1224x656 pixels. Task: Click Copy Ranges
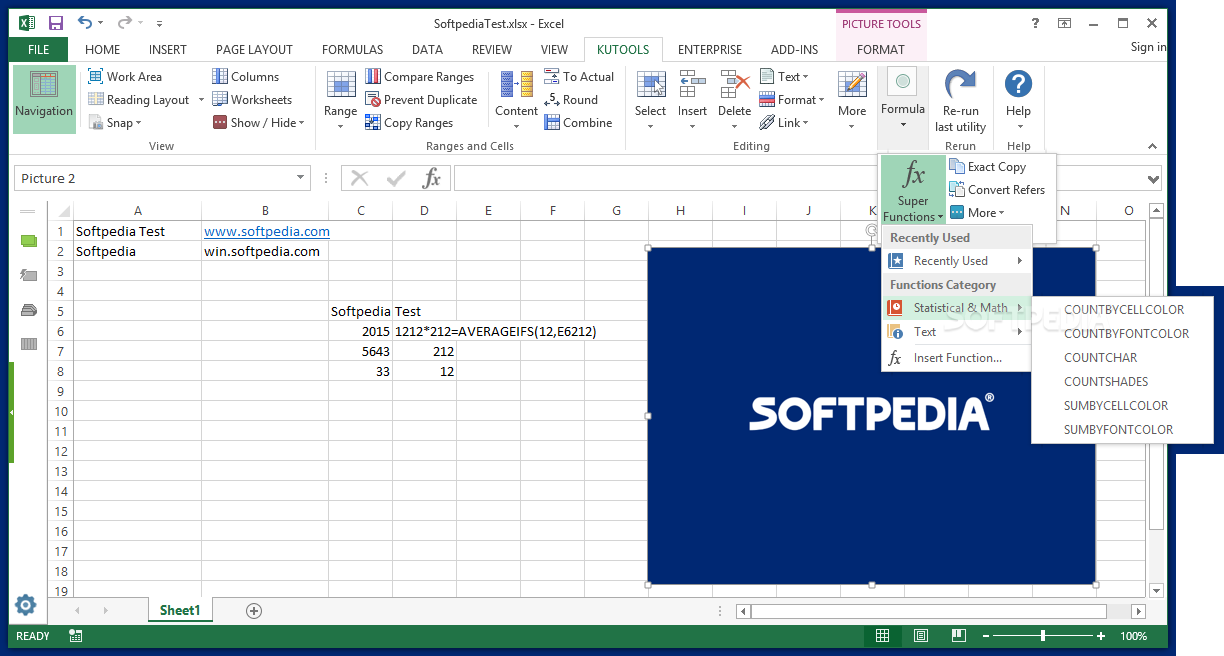coord(409,122)
